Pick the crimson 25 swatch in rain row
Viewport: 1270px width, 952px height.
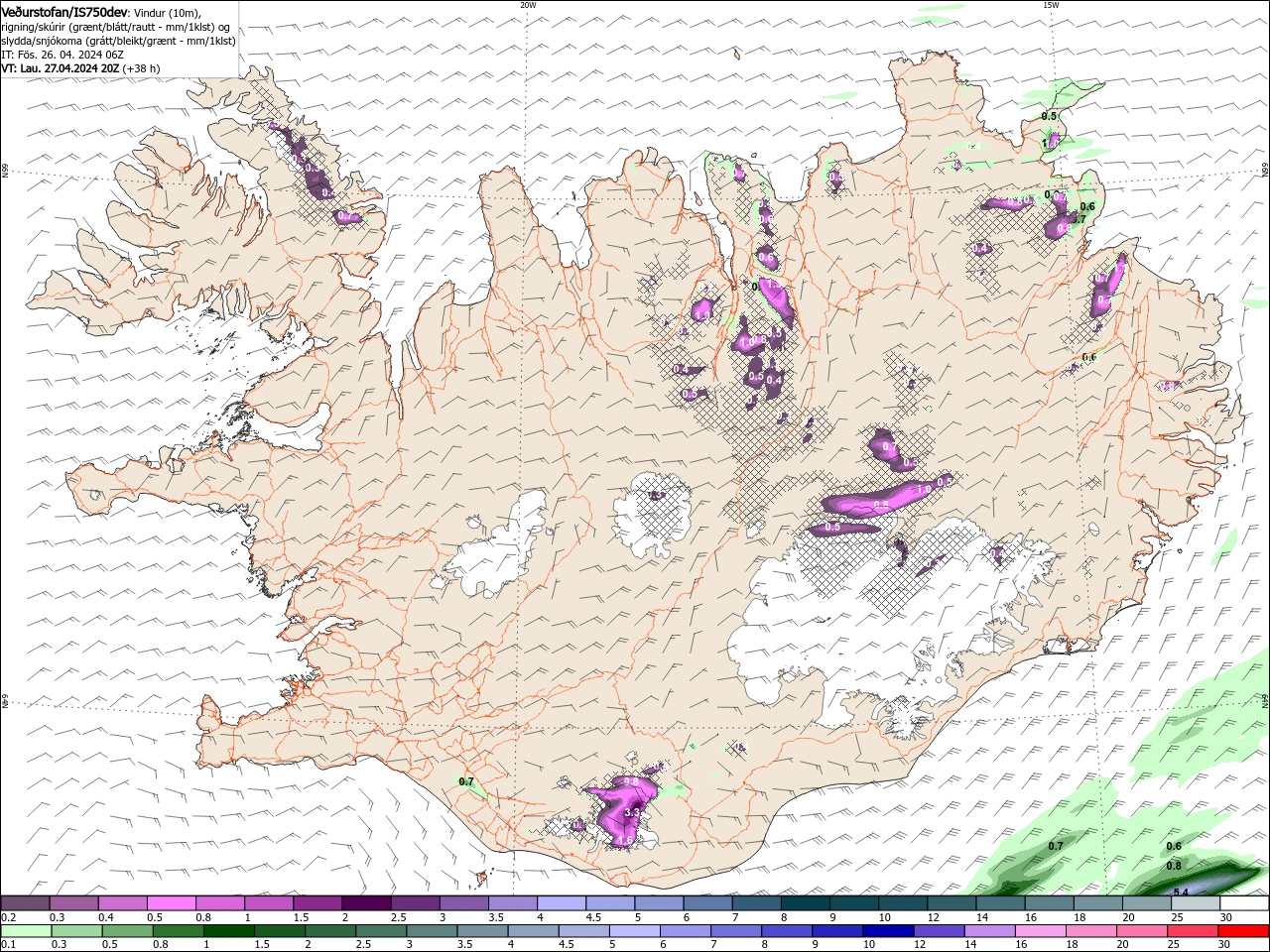point(1193,931)
